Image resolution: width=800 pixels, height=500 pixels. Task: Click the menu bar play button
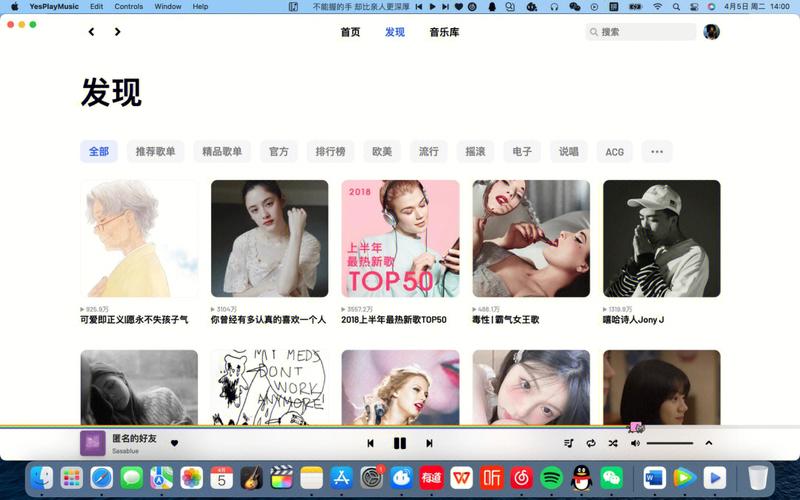[433, 7]
